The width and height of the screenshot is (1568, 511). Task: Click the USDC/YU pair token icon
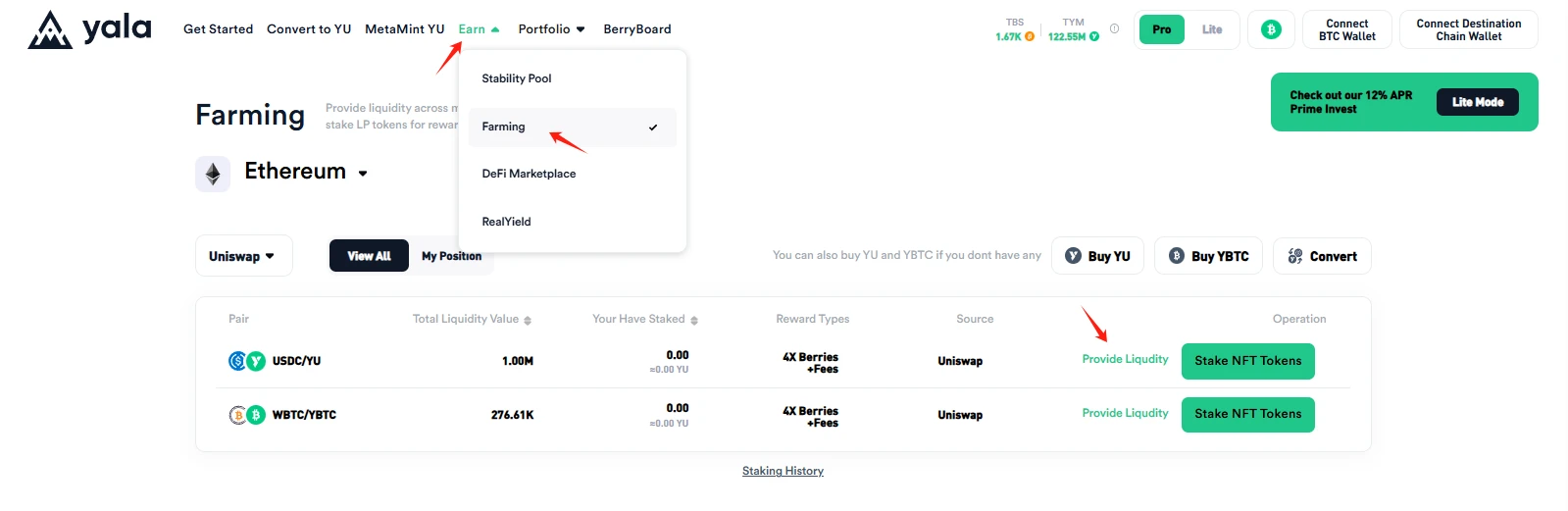pyautogui.click(x=246, y=361)
